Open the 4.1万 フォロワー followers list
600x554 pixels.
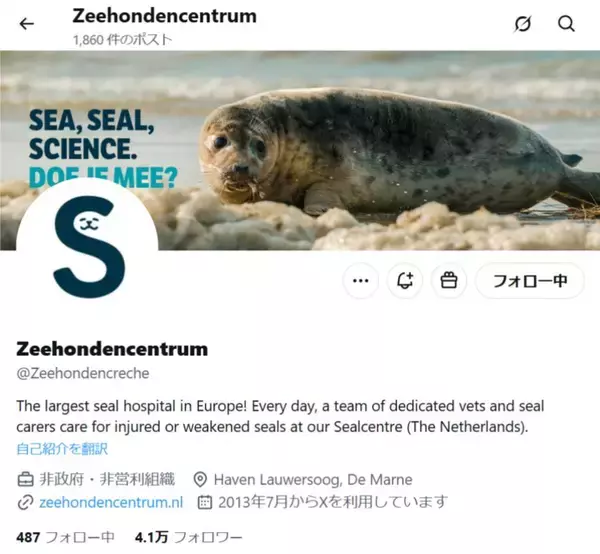click(188, 537)
